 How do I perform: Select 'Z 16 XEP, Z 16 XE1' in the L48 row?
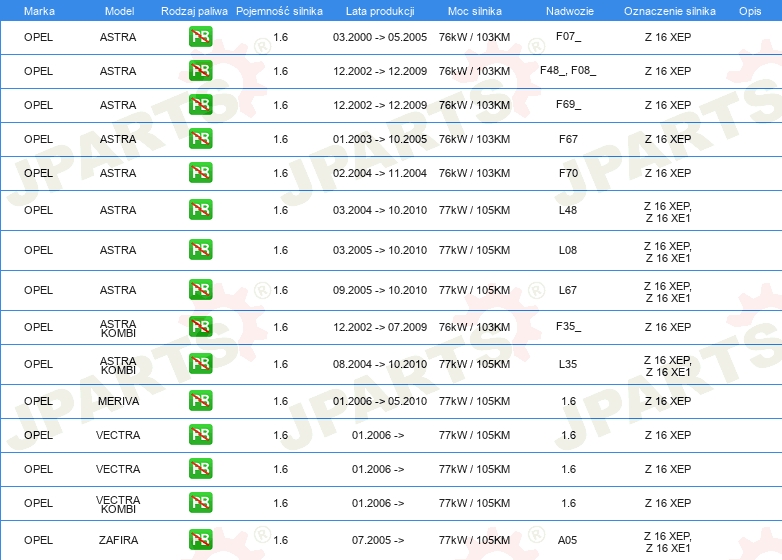(668, 212)
